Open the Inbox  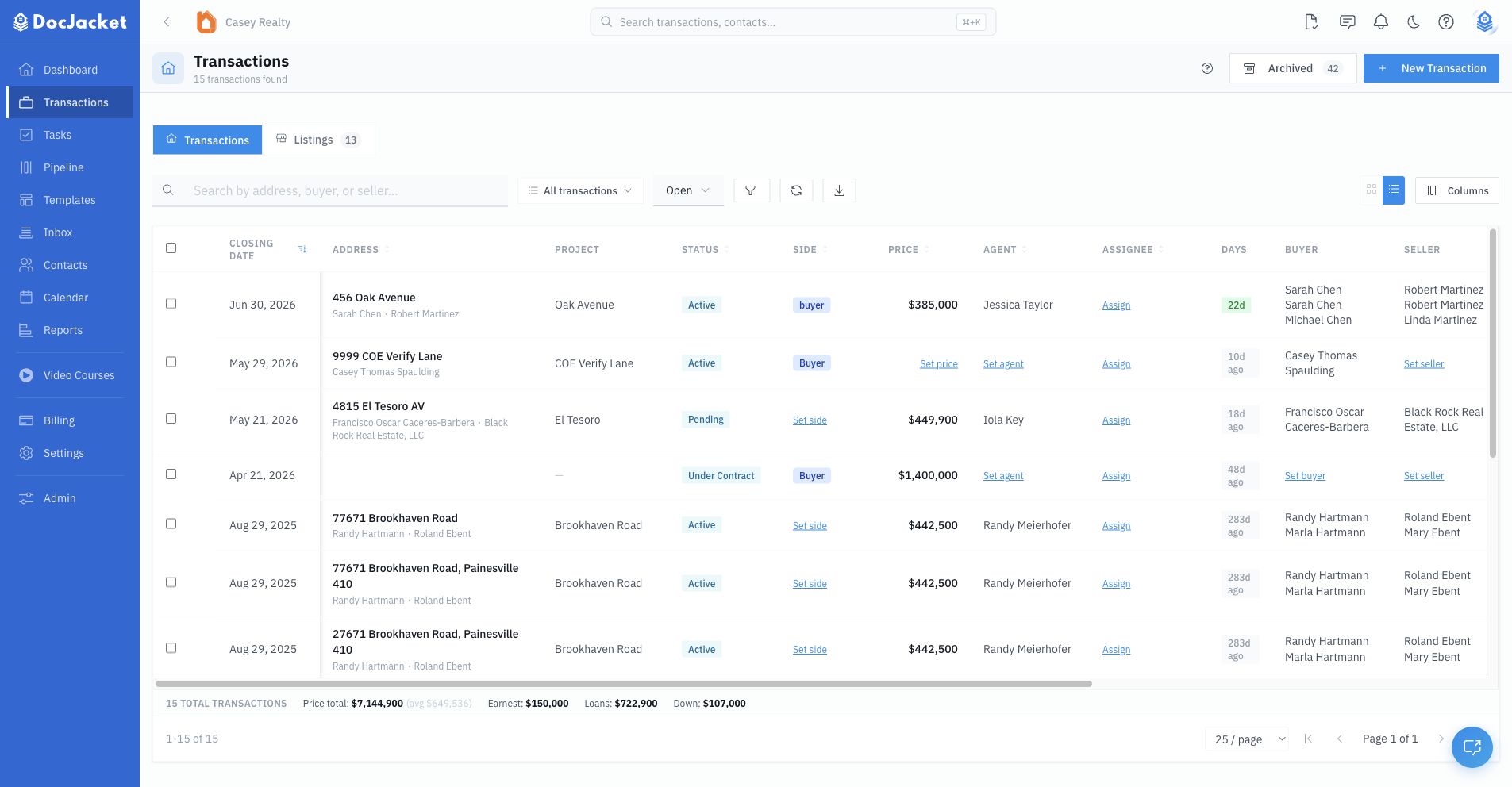[x=70, y=232]
